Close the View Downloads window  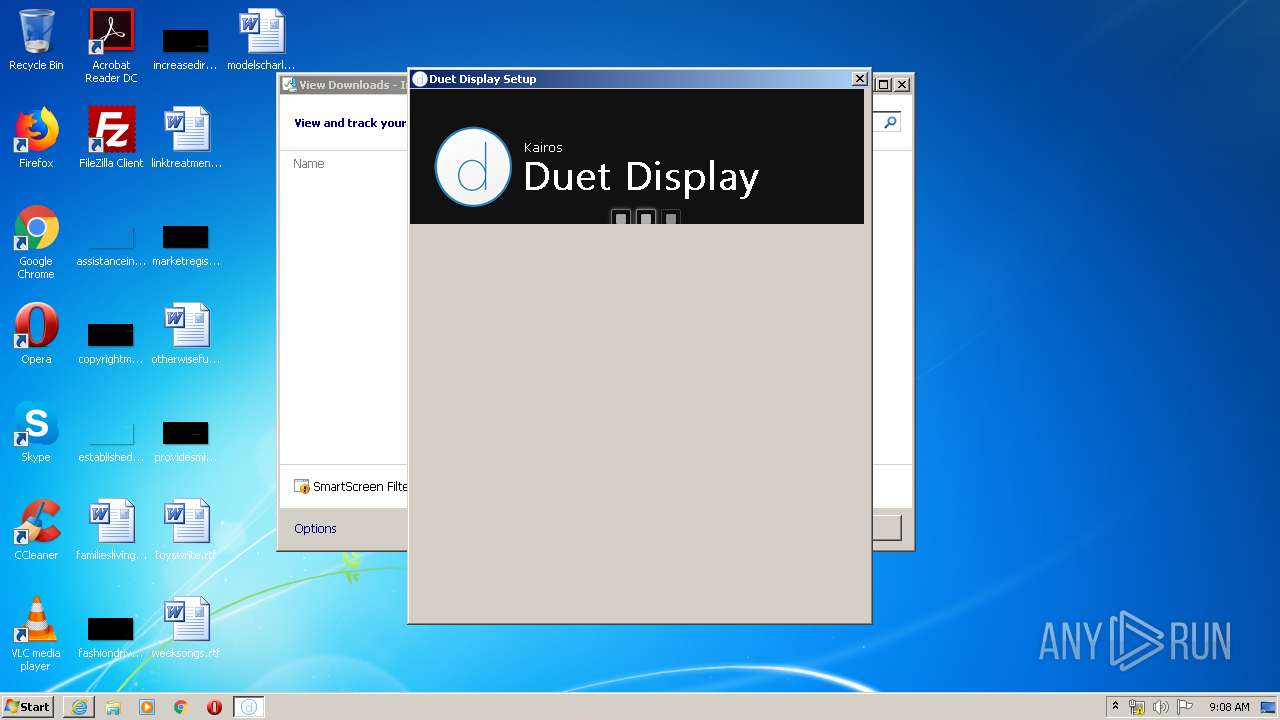click(x=901, y=85)
